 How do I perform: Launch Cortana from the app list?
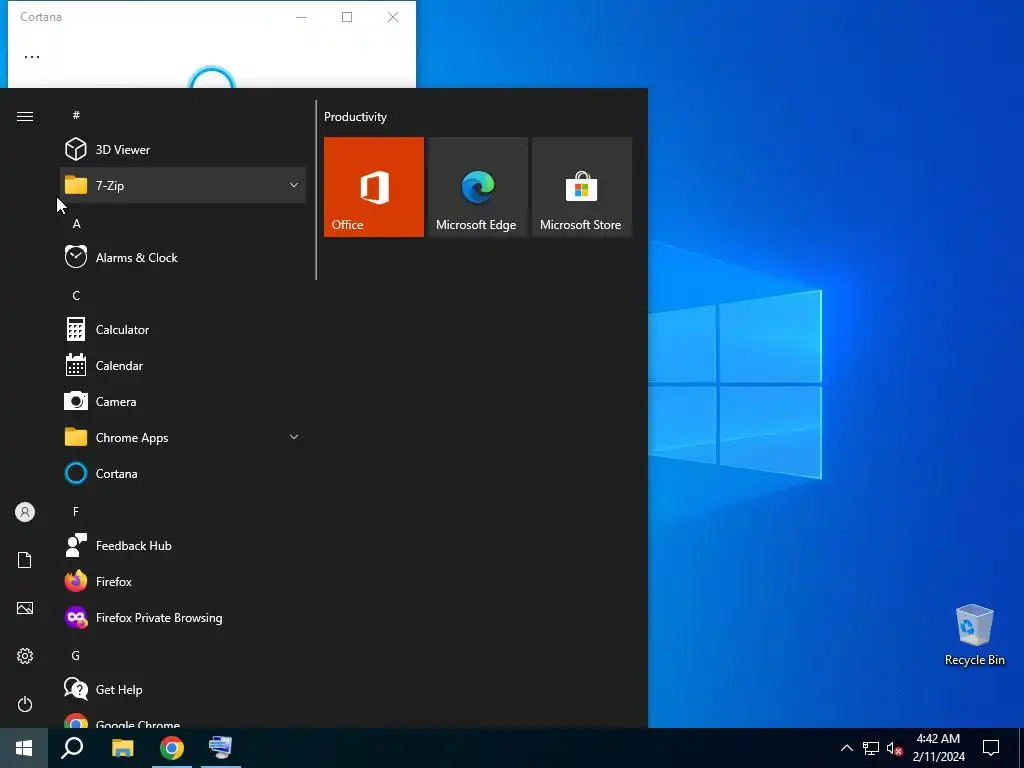click(183, 473)
